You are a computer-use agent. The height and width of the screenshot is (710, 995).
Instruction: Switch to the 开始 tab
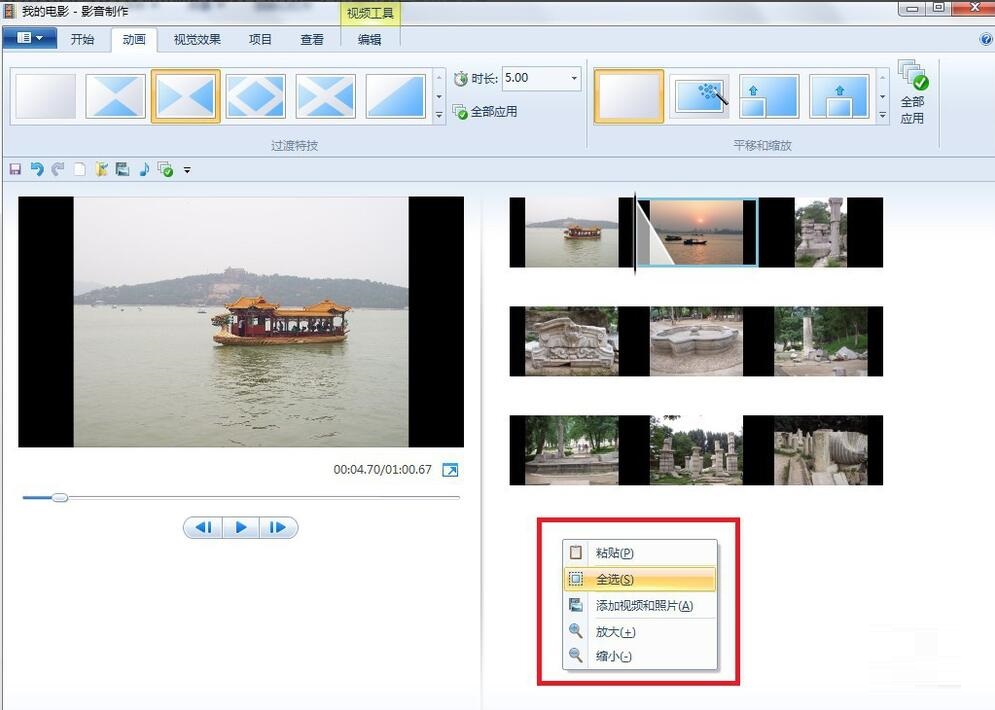coord(82,39)
